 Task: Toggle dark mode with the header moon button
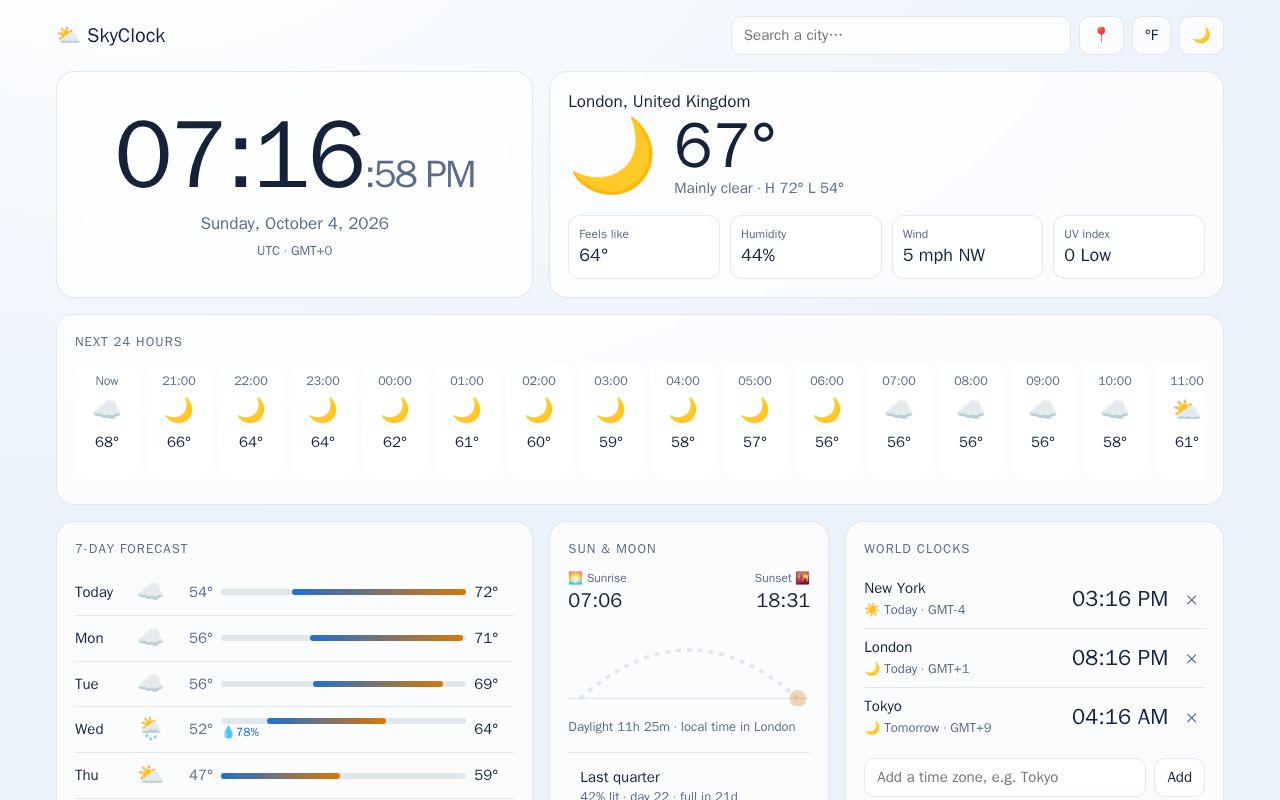[x=1201, y=35]
